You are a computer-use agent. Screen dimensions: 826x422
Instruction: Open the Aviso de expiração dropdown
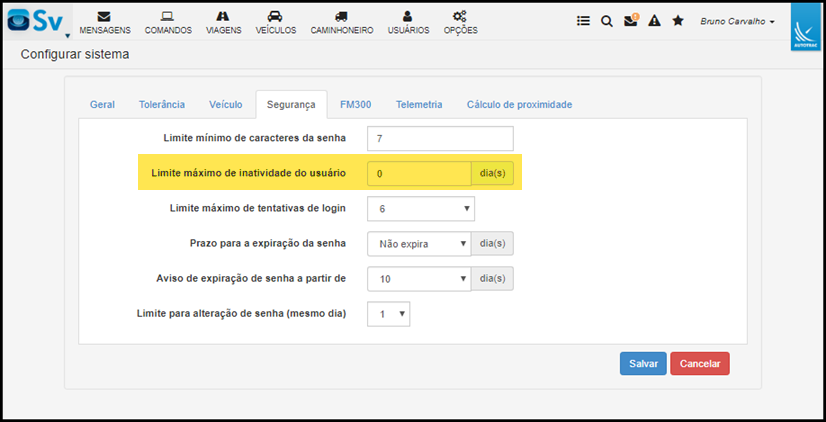point(419,279)
